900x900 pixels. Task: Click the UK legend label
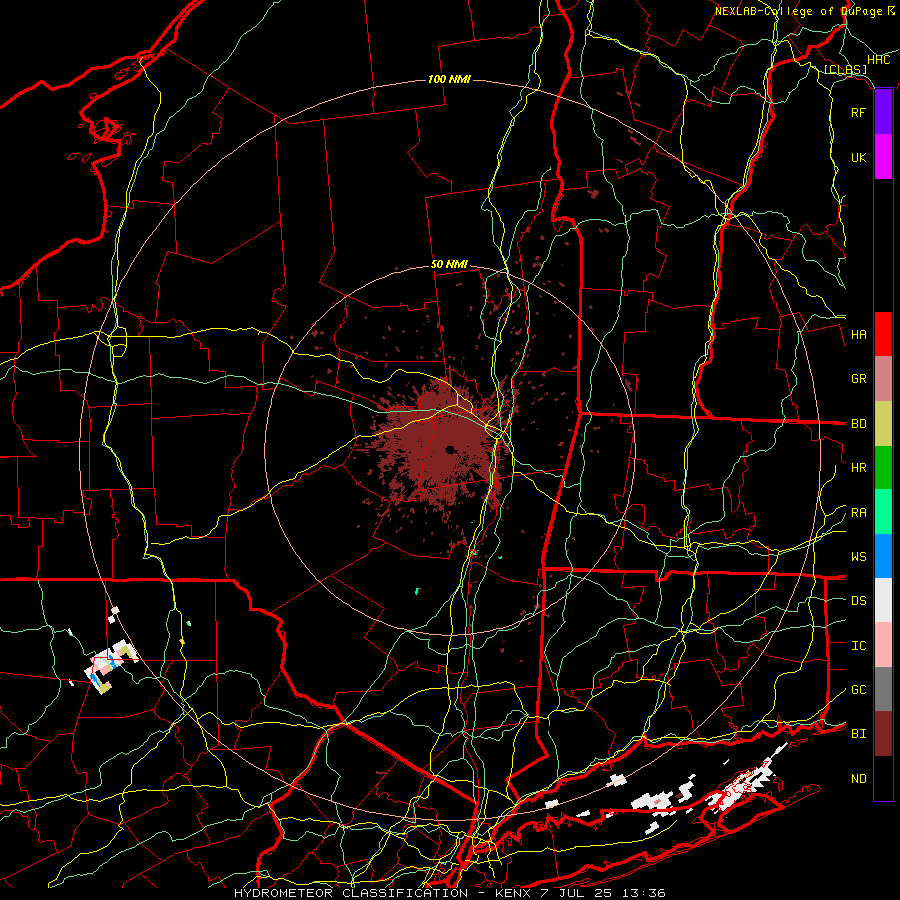(x=858, y=157)
